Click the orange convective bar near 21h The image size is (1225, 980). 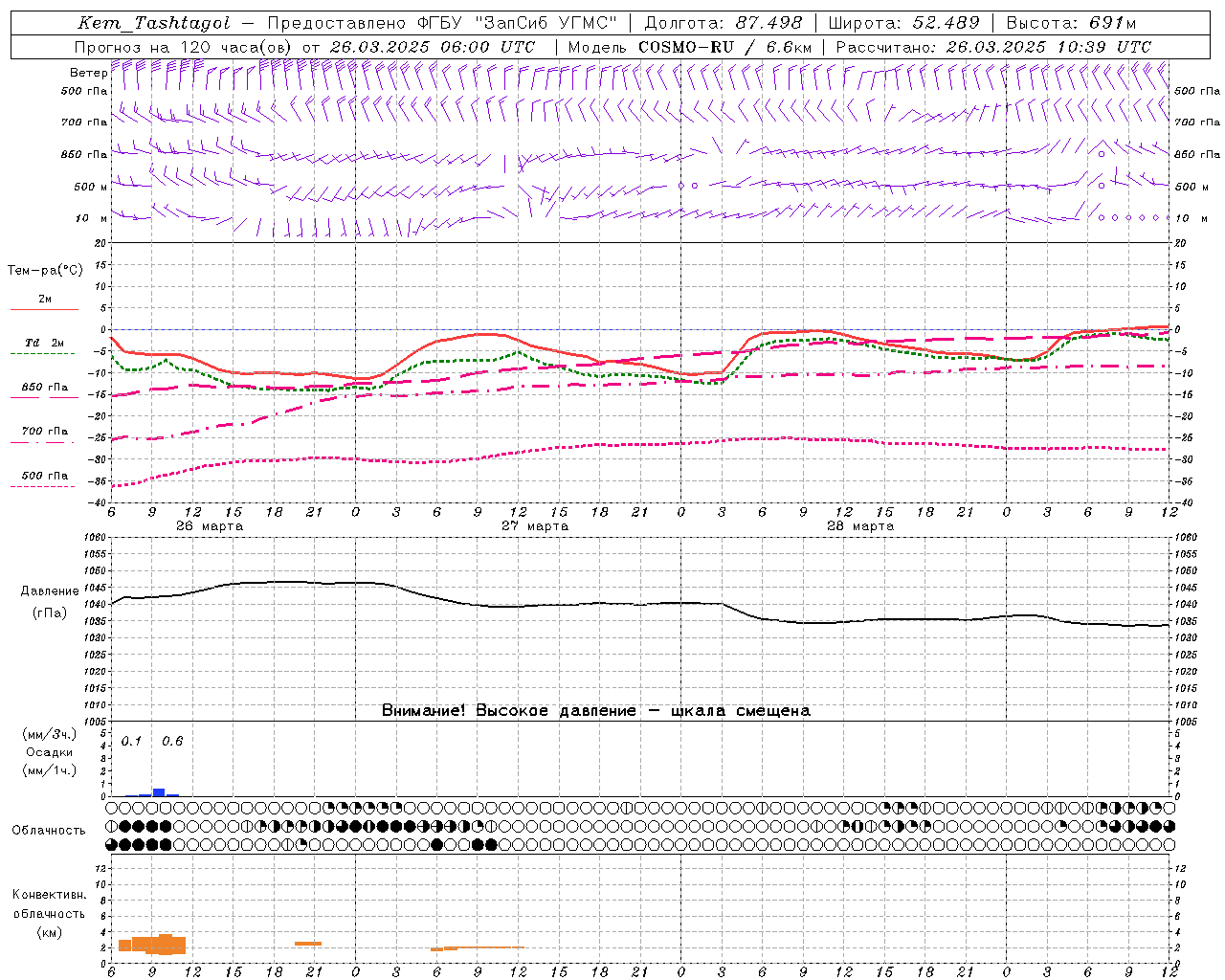click(x=308, y=944)
